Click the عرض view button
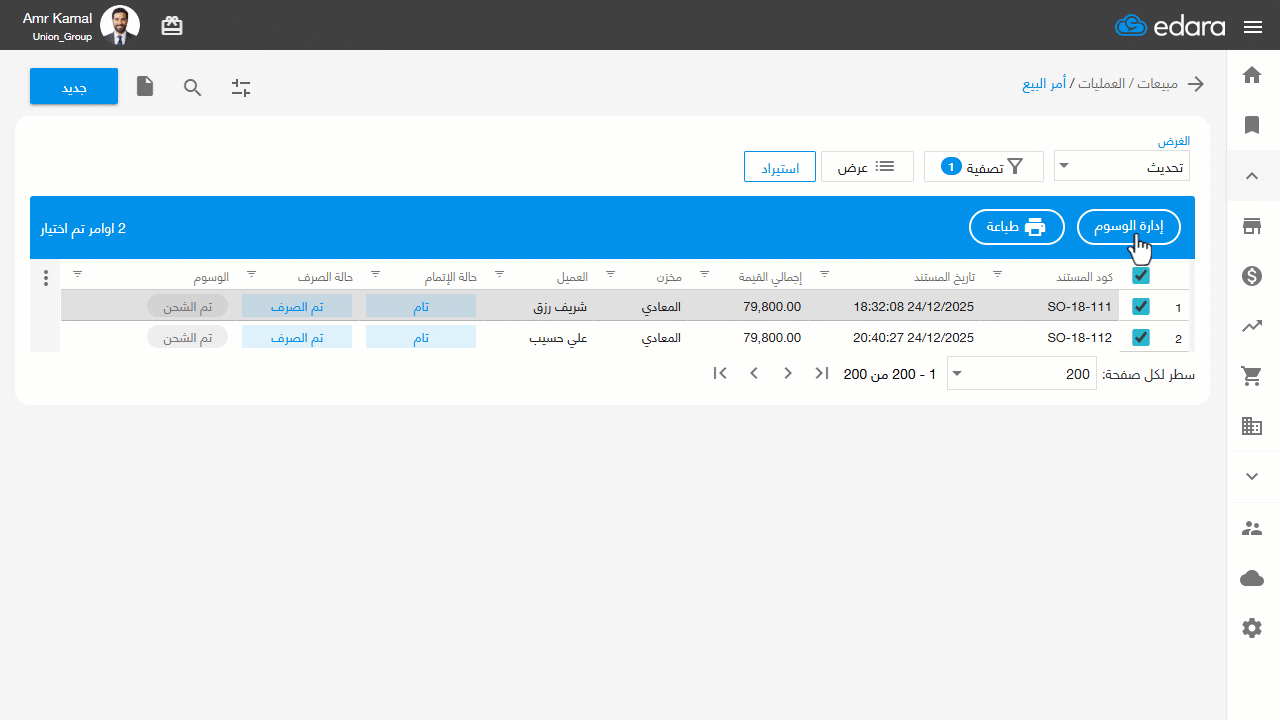This screenshot has height=720, width=1280. point(868,167)
